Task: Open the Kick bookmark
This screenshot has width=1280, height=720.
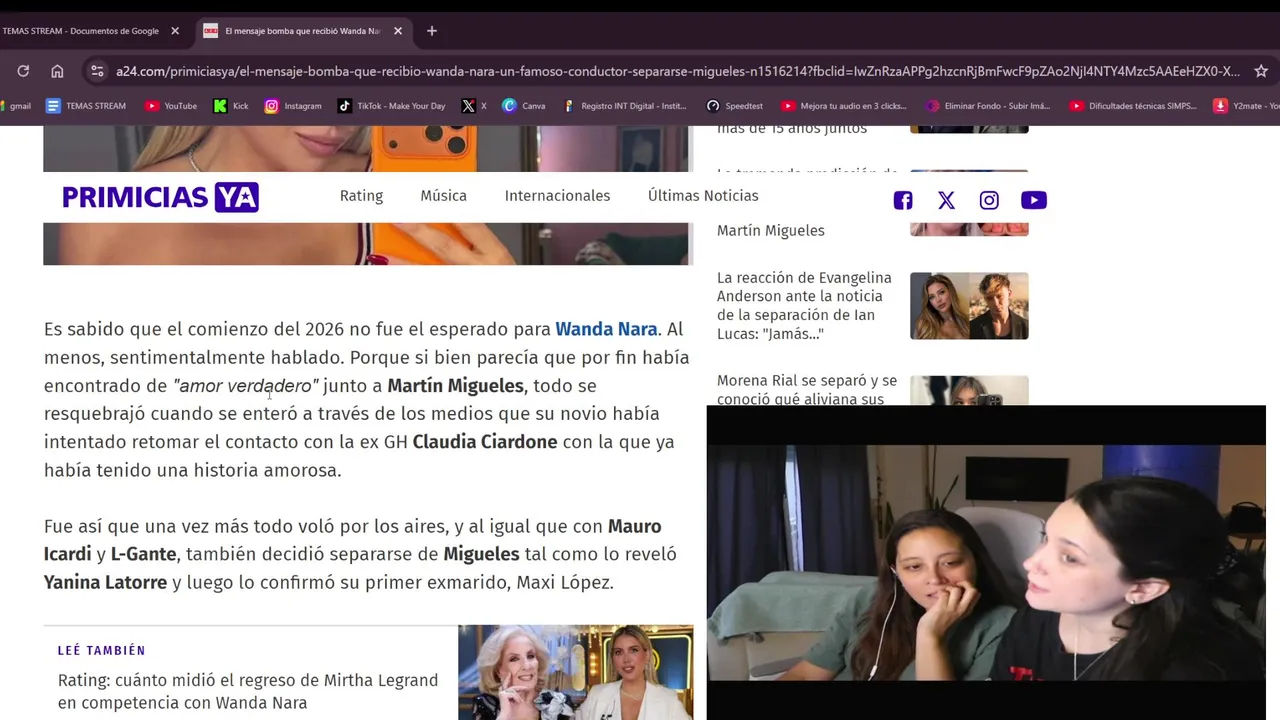Action: tap(231, 106)
